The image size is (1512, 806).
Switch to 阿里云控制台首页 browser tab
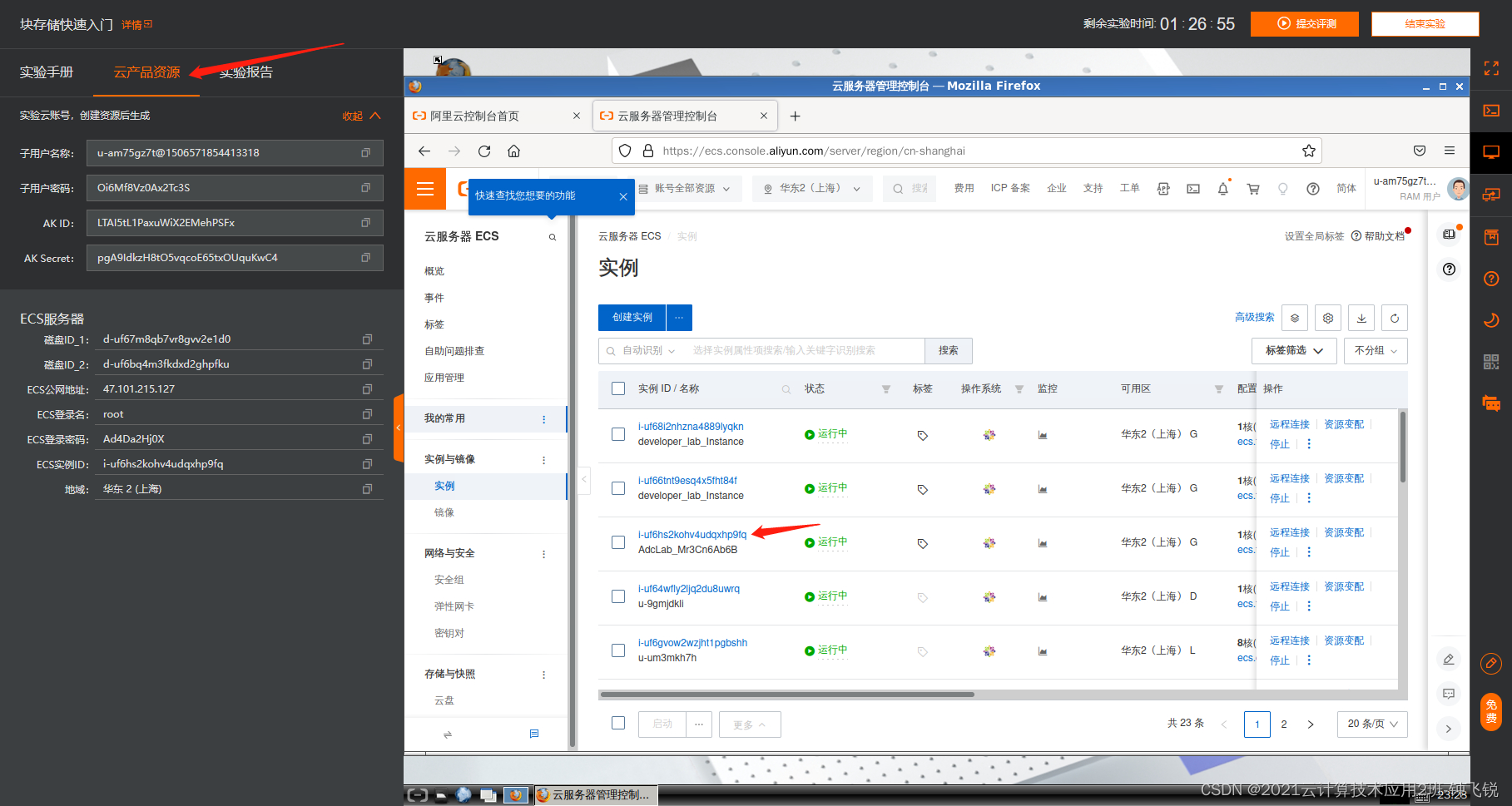pyautogui.click(x=498, y=116)
